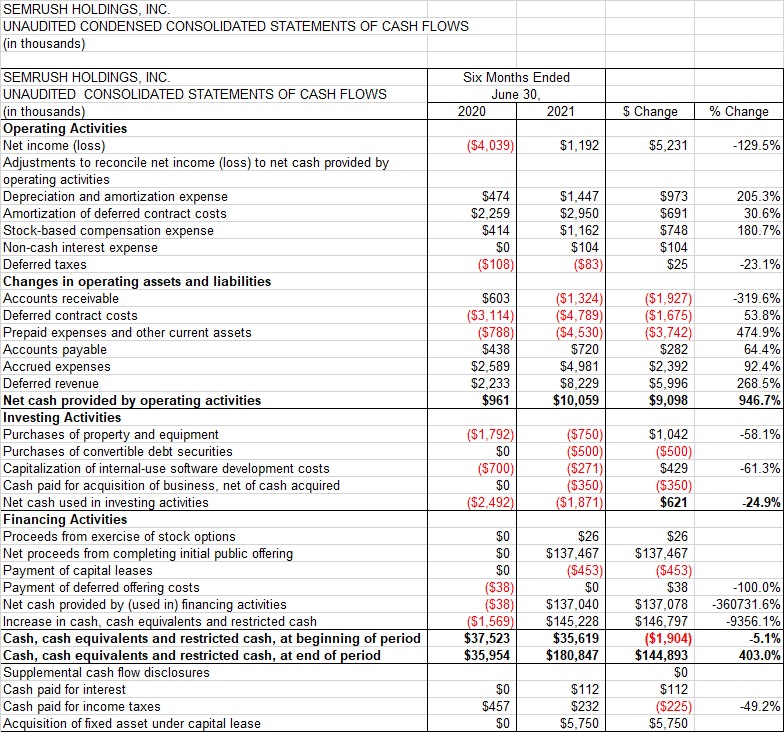Click Accounts receivable percent change -319.6%
Screen dimensions: 784x732
point(756,298)
